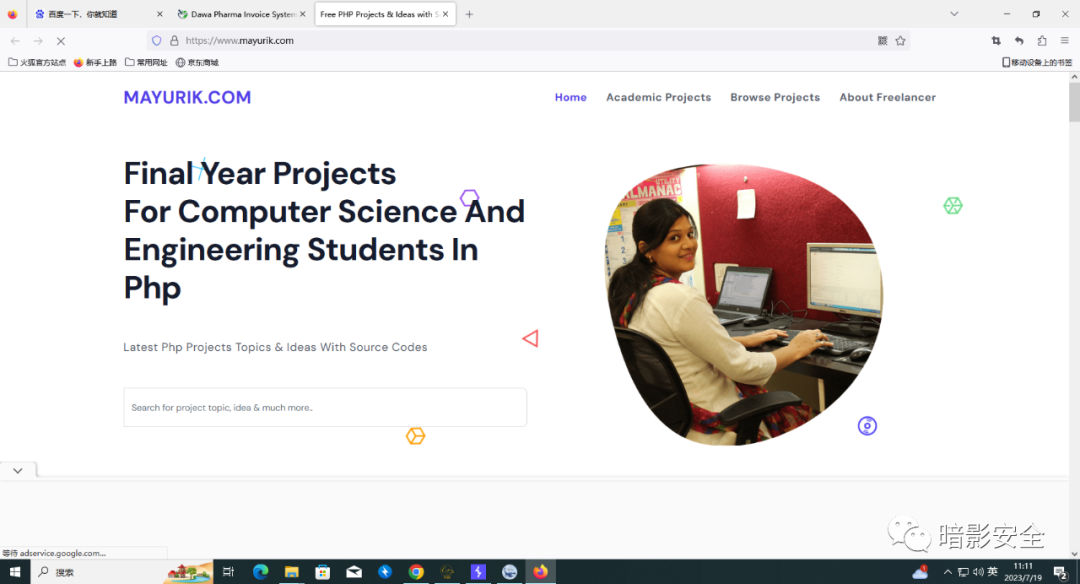Bookmark this page with the star icon
Image resolution: width=1080 pixels, height=584 pixels.
click(x=900, y=41)
